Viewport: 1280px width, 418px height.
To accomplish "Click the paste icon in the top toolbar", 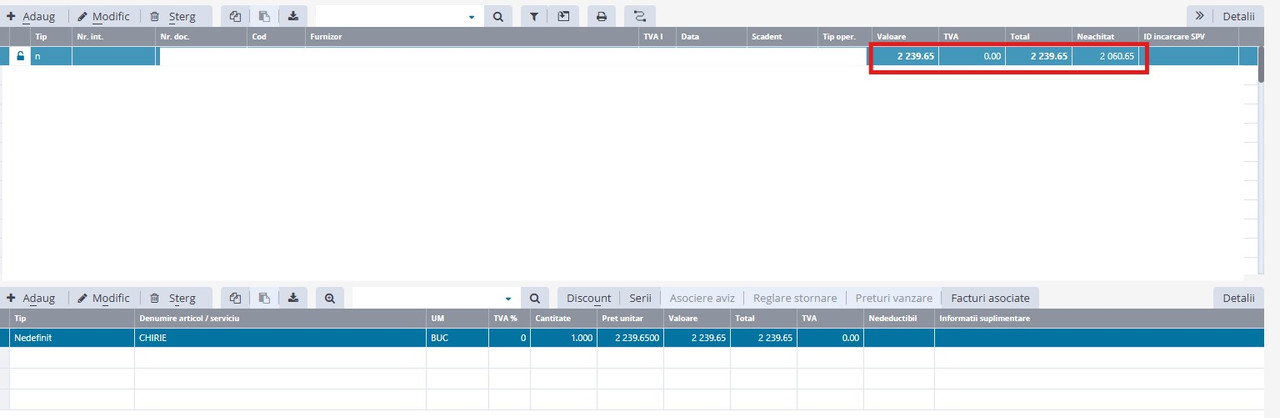I will pos(264,16).
